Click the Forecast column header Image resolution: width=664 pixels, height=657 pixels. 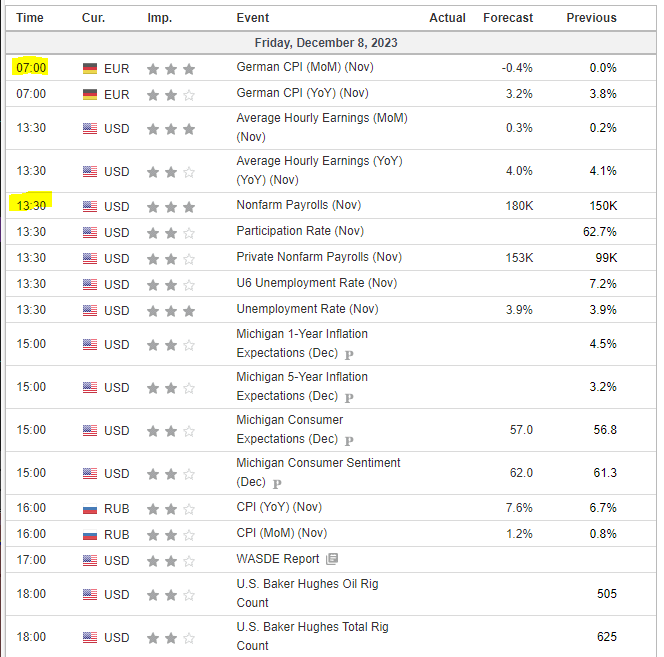508,18
